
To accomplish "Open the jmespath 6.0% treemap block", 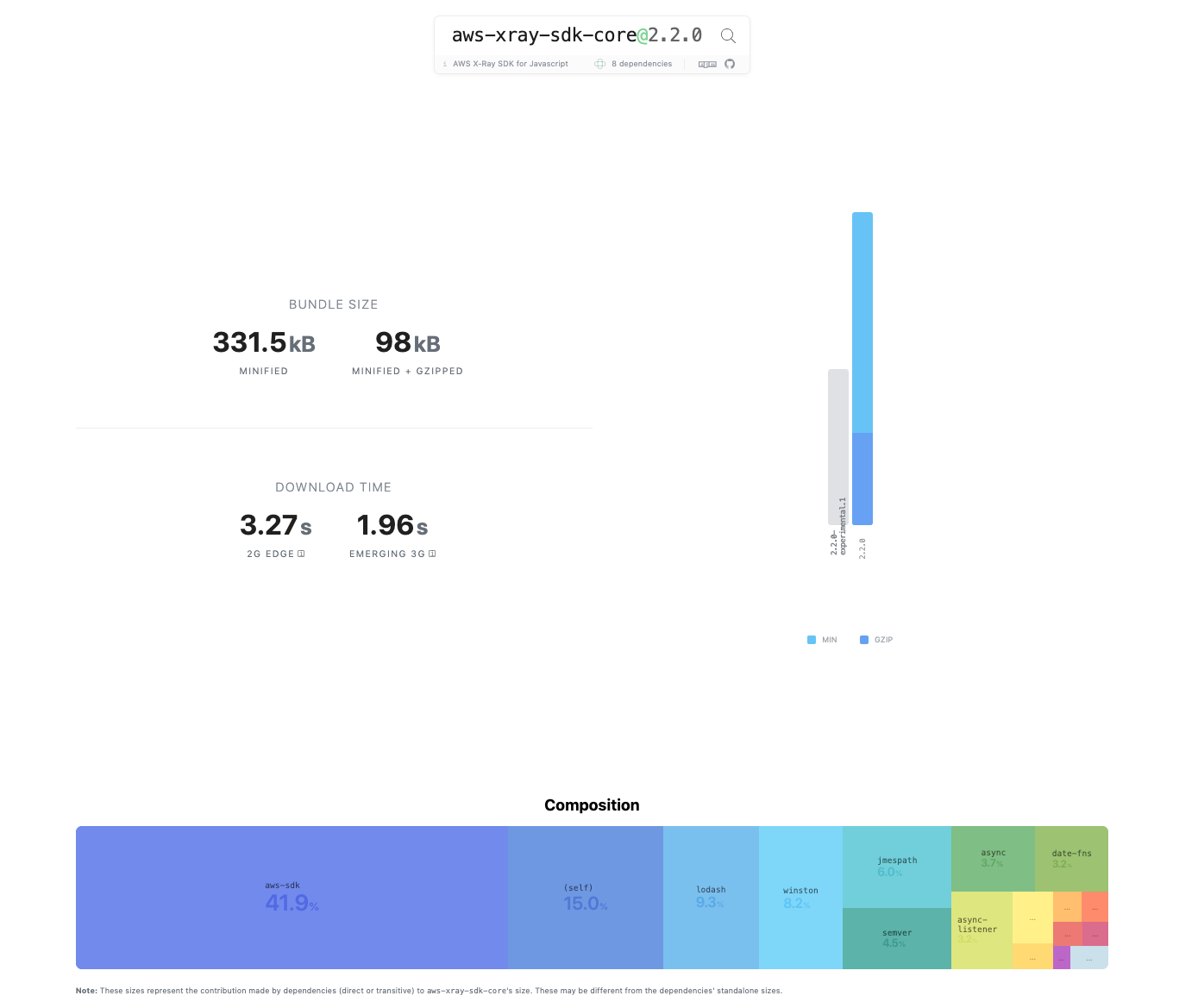I will [897, 867].
